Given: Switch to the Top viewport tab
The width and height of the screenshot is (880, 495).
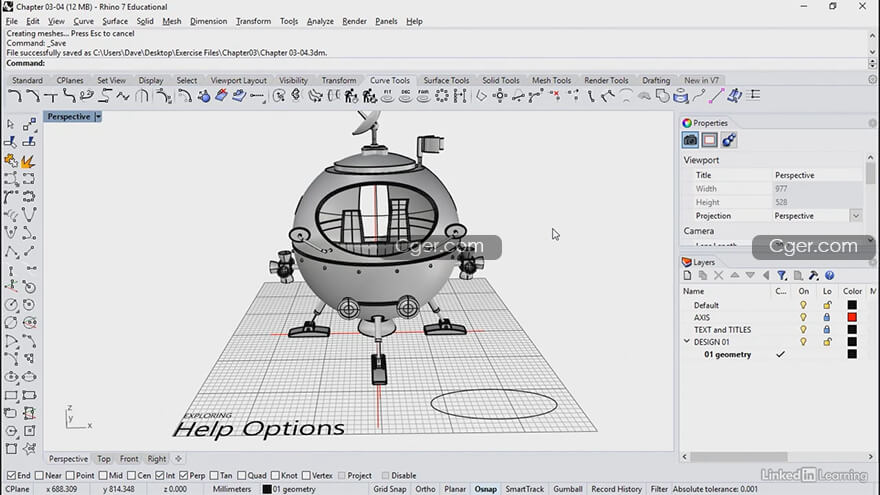Looking at the screenshot, I should (104, 459).
